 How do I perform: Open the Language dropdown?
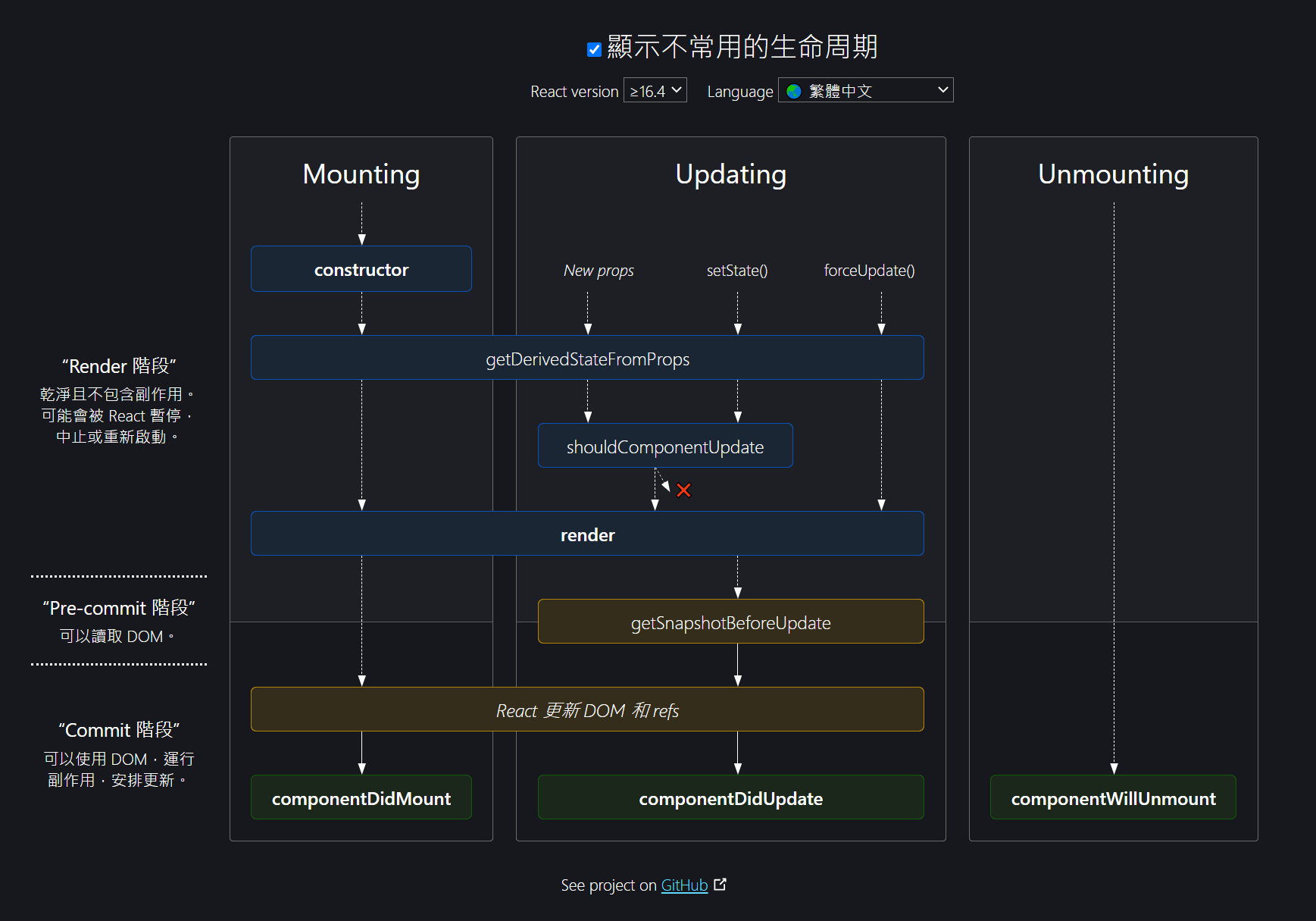[x=864, y=89]
